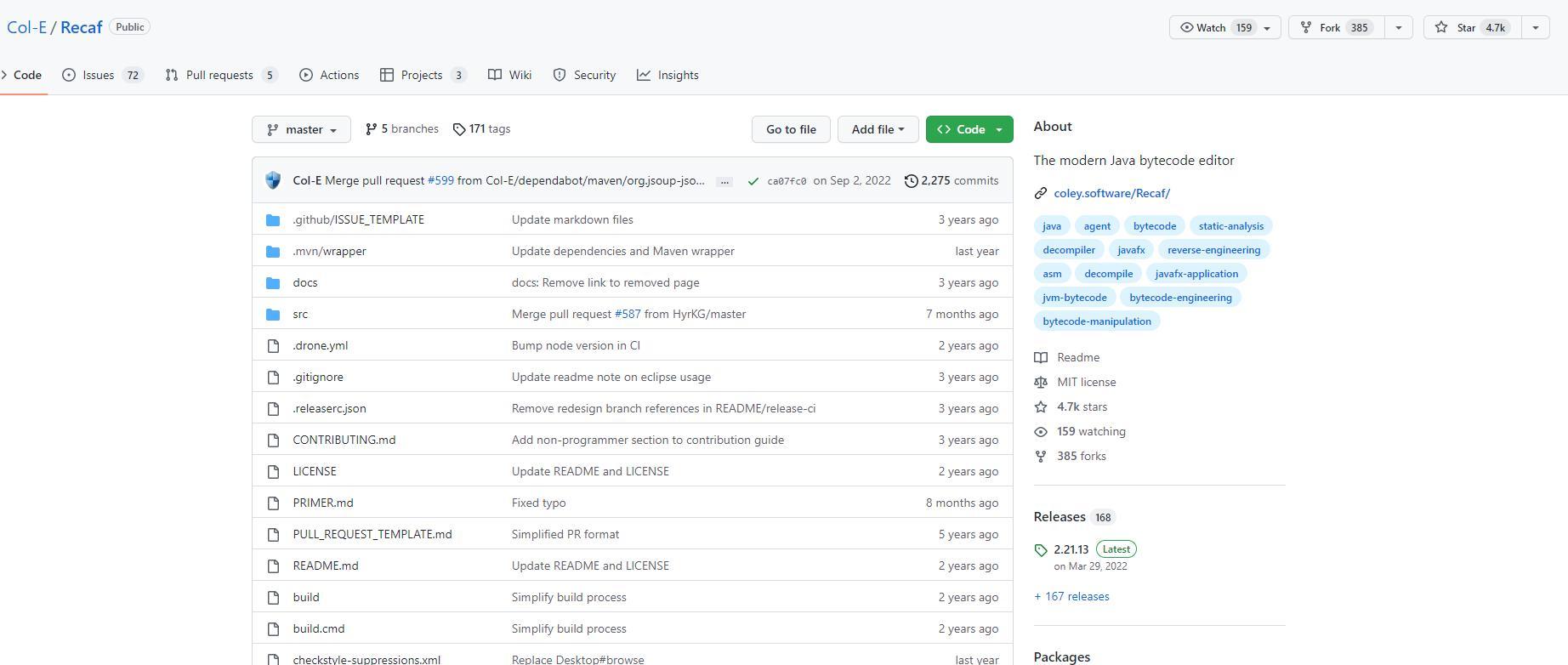
Task: Fork the Recaf repository
Action: [1336, 27]
